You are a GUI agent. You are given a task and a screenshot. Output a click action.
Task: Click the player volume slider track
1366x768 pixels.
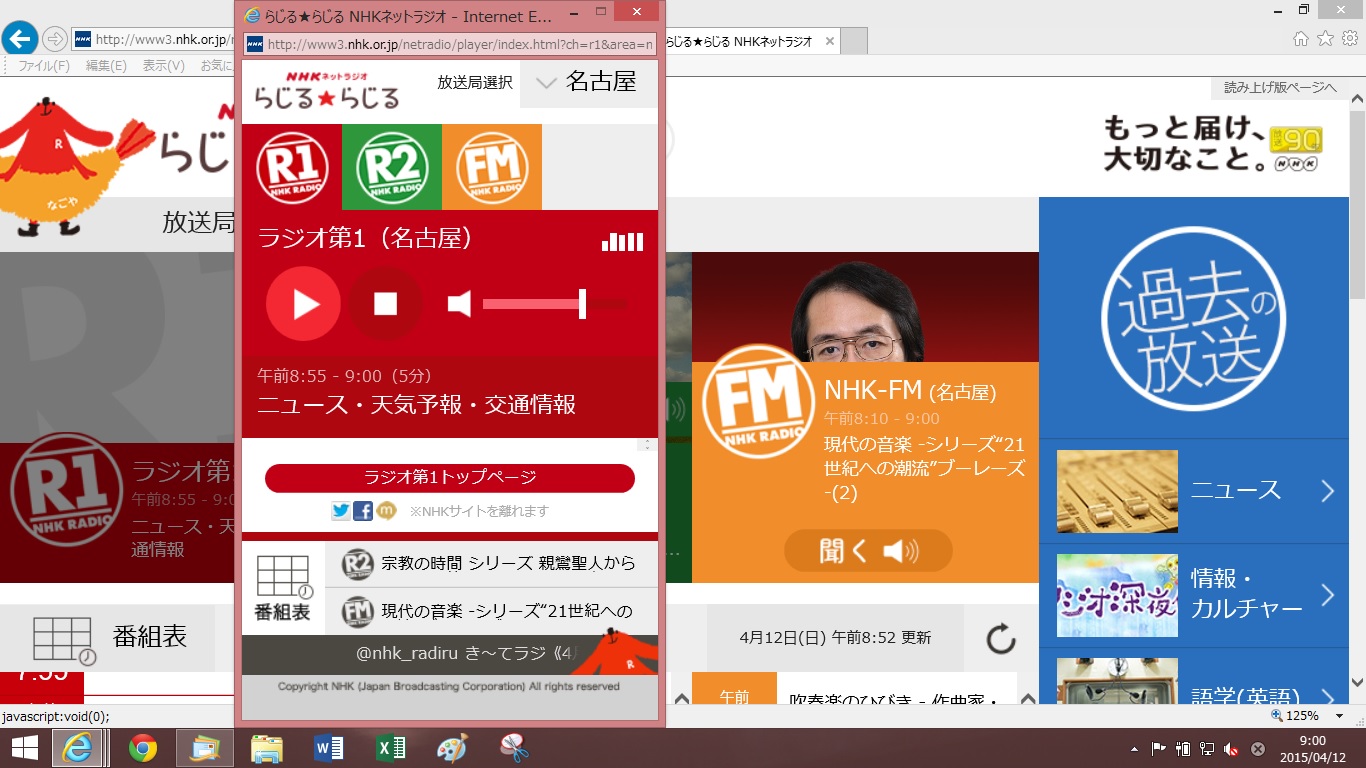[555, 304]
